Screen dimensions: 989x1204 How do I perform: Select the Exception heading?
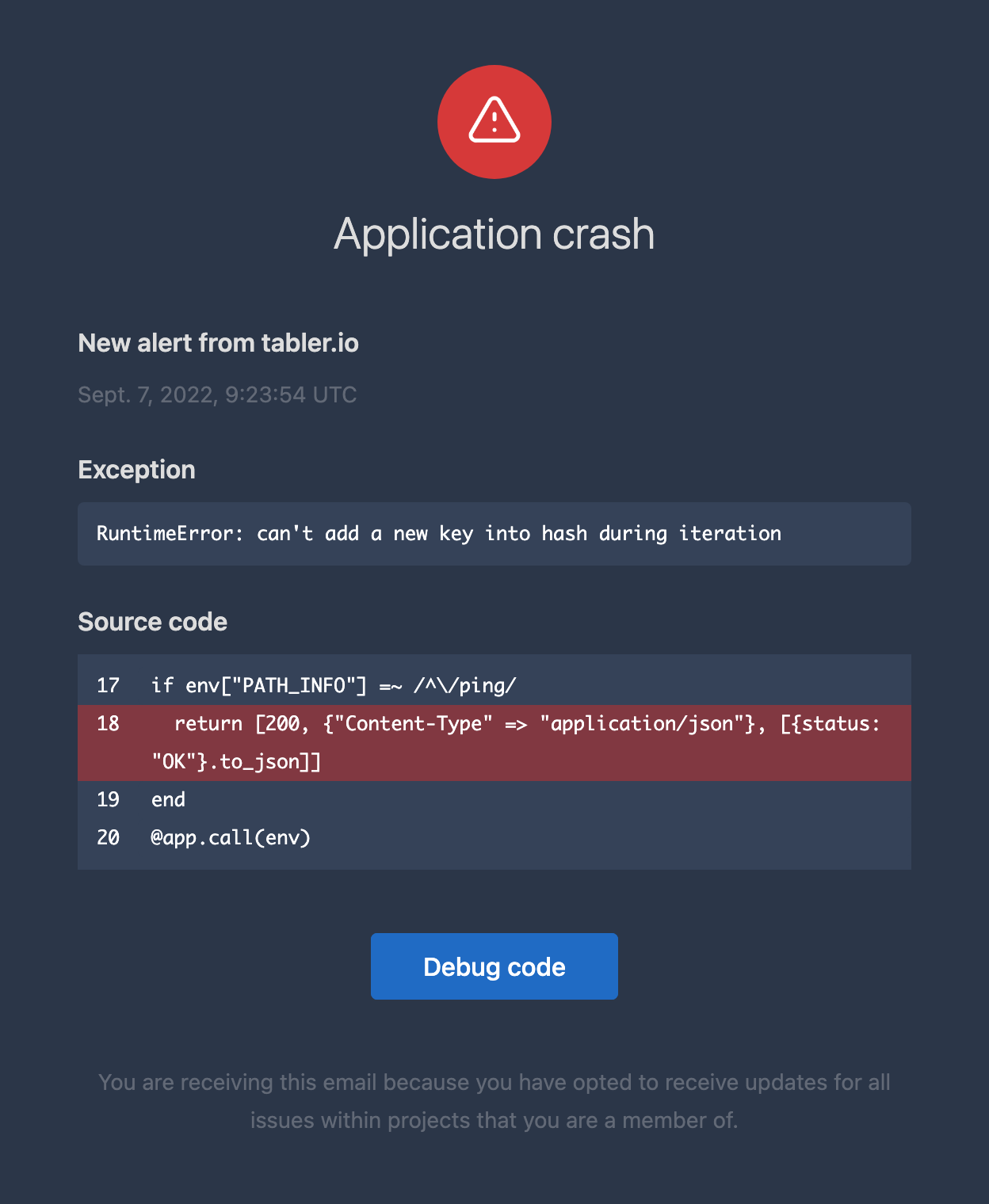coord(136,470)
